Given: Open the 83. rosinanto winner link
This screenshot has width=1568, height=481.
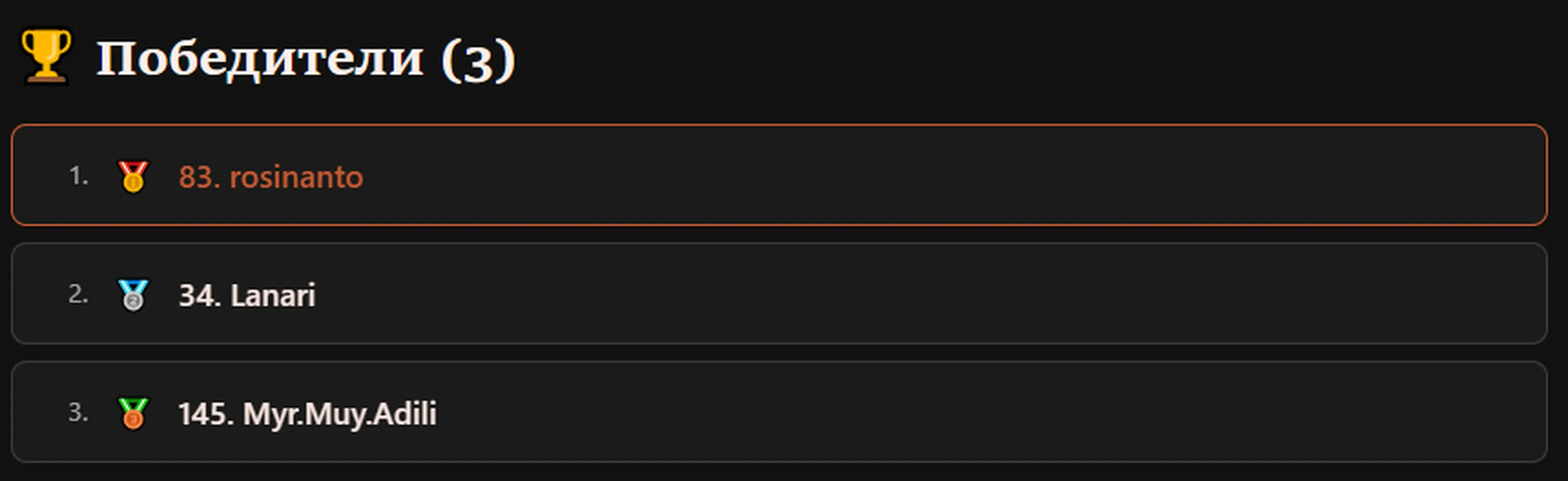Looking at the screenshot, I should pos(270,177).
